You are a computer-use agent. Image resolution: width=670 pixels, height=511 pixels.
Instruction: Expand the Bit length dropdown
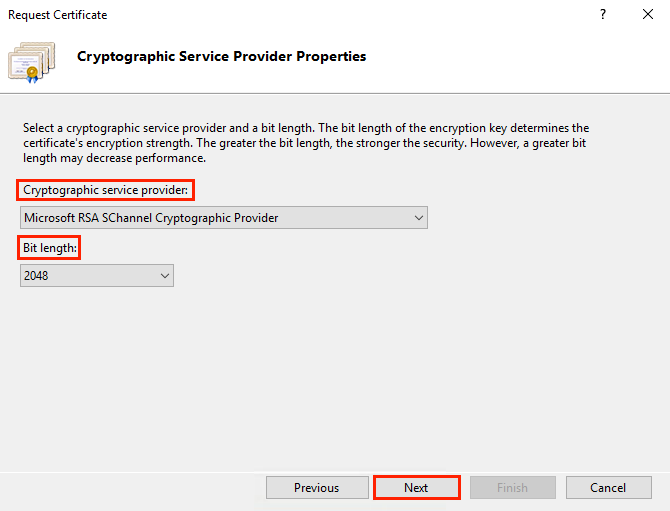point(96,276)
